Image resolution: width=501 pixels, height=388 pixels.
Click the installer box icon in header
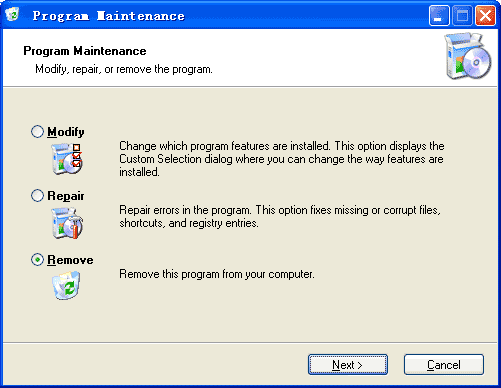pyautogui.click(x=468, y=56)
